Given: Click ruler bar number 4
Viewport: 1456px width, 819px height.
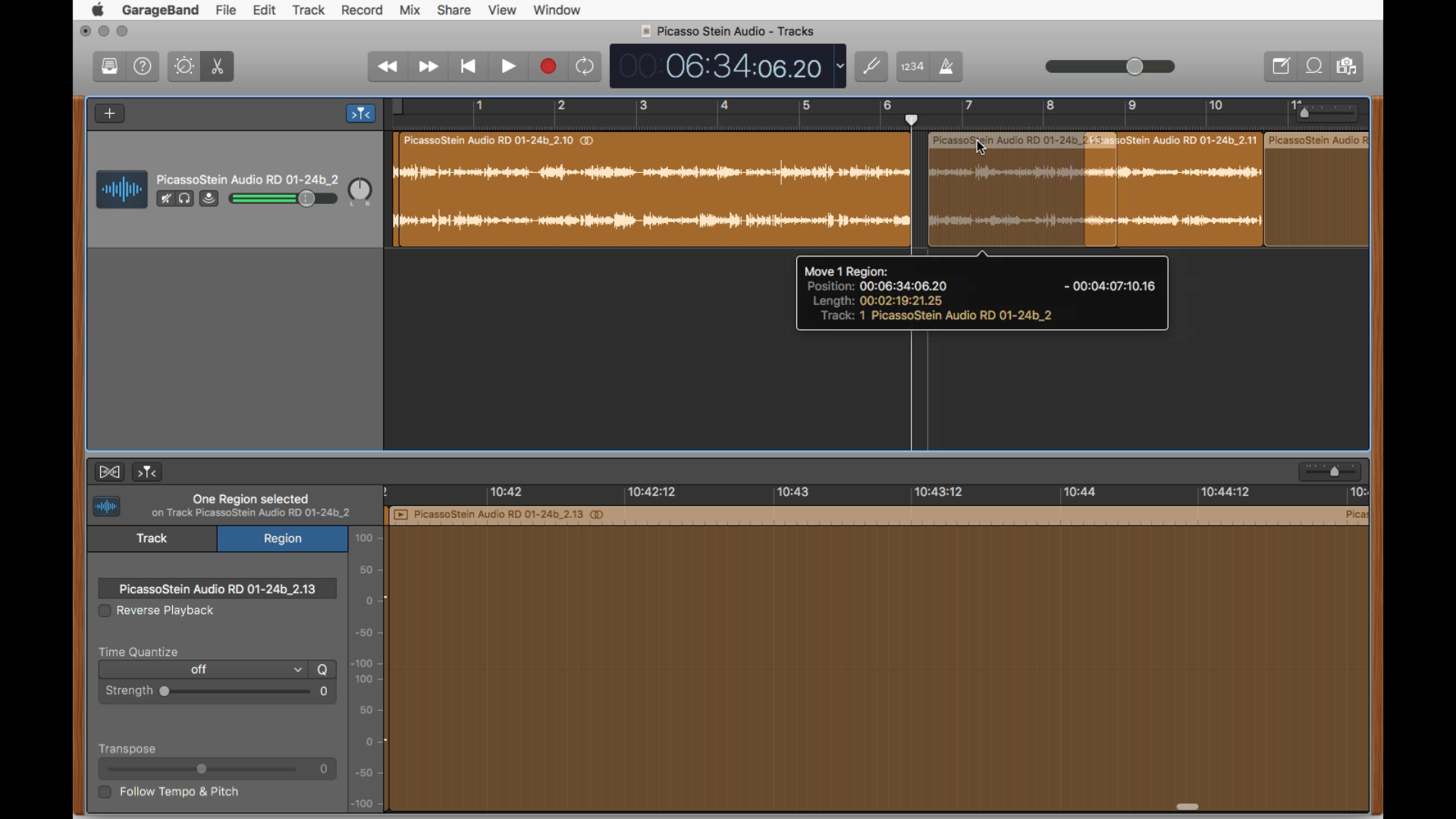Looking at the screenshot, I should point(725,105).
